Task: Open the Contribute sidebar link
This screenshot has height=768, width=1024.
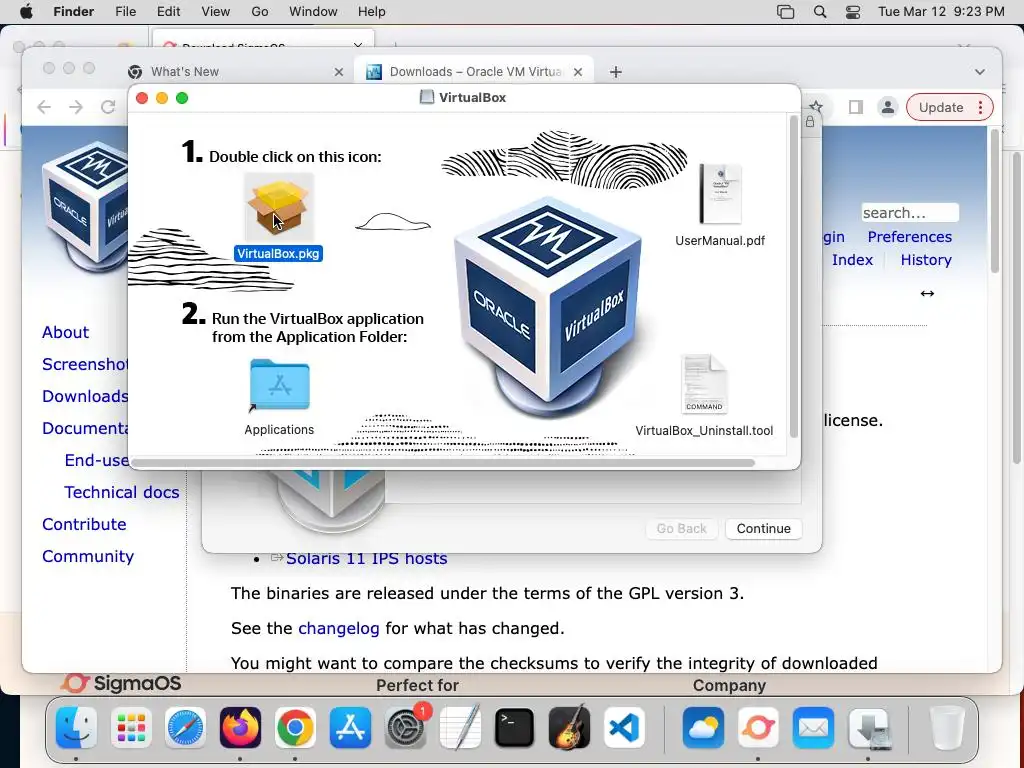Action: point(84,524)
